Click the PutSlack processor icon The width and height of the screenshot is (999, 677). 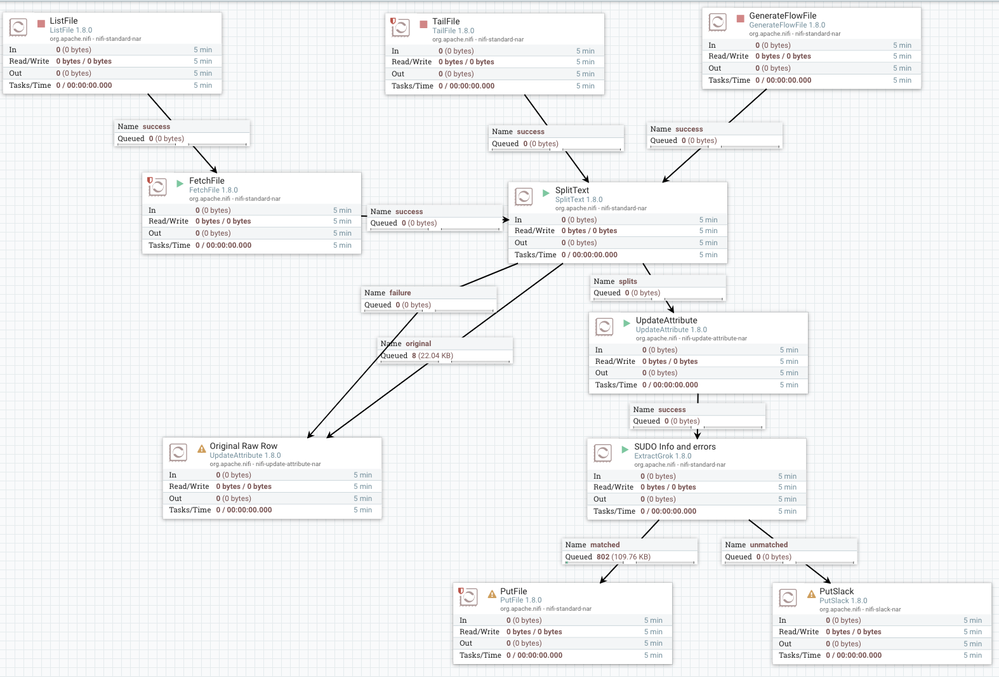788,597
